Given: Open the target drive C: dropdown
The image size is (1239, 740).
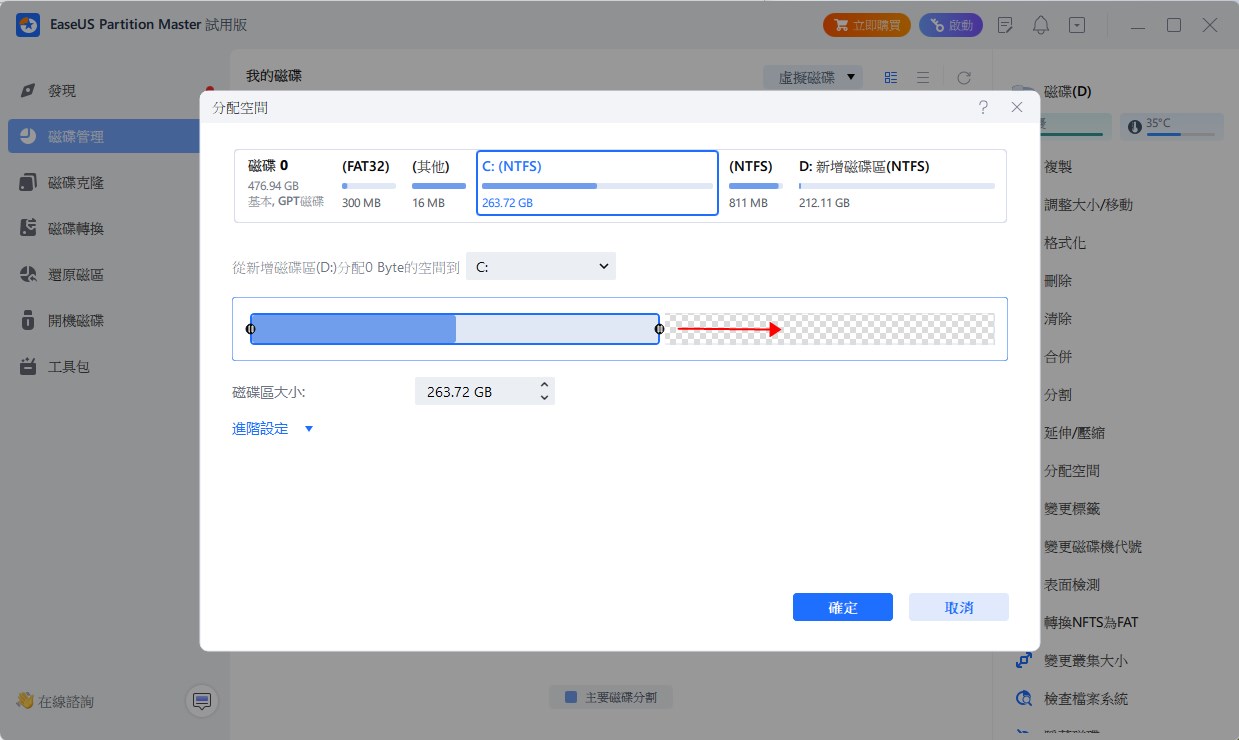Looking at the screenshot, I should (x=541, y=266).
